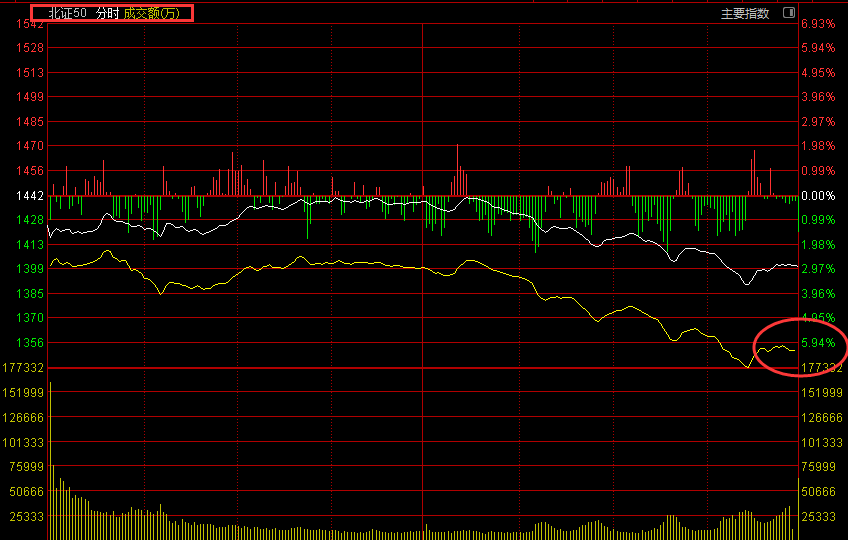Click the green 1399 price axis label
Viewport: 848px width, 540px height.
coord(30,268)
